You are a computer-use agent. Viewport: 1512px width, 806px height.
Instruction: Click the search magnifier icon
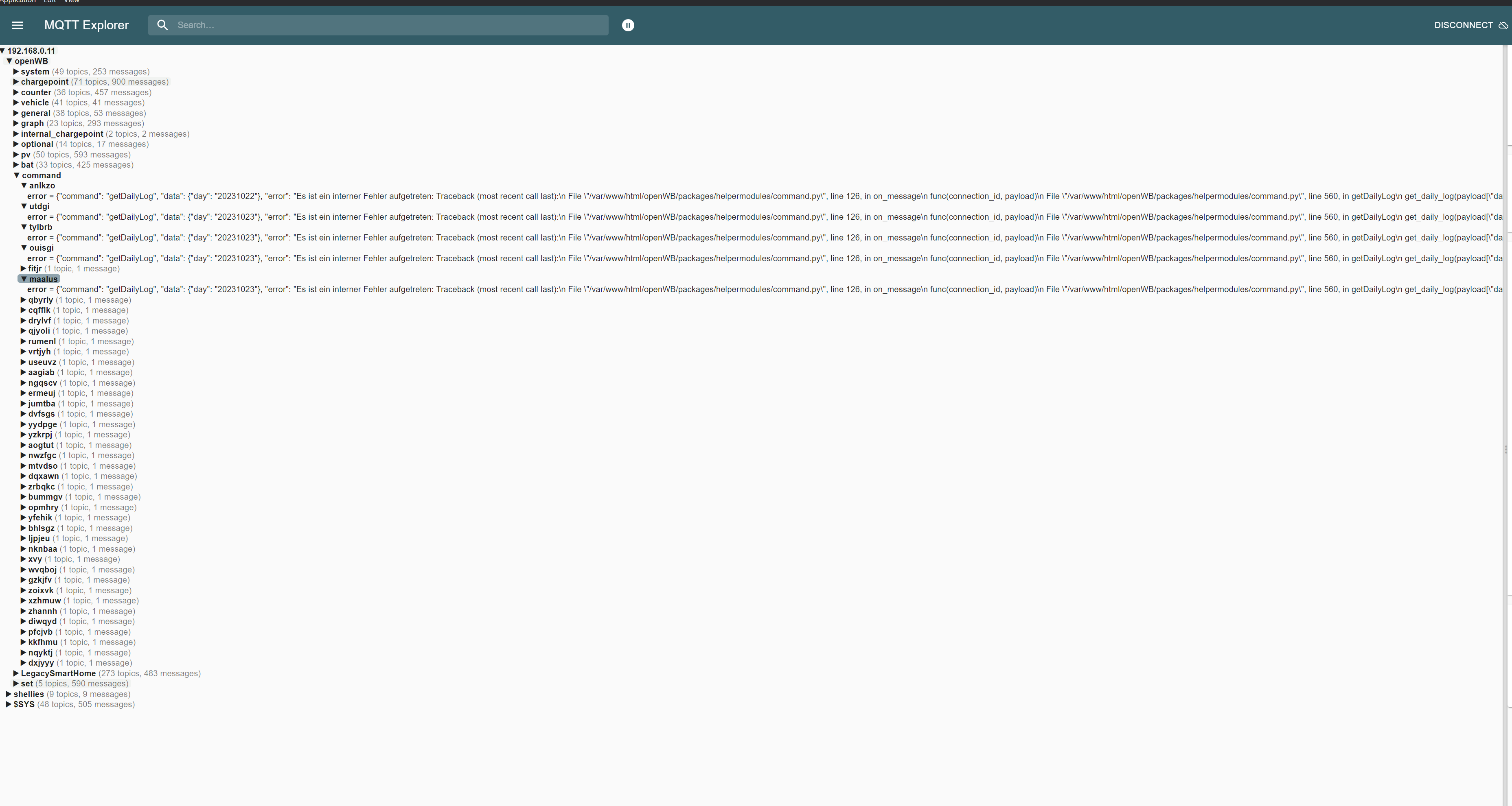point(162,25)
